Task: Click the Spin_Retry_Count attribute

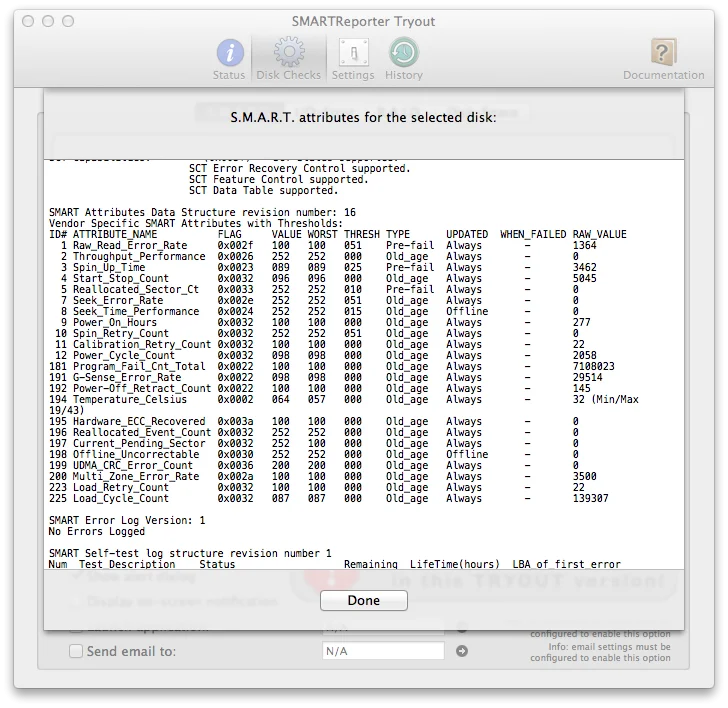Action: [x=121, y=333]
